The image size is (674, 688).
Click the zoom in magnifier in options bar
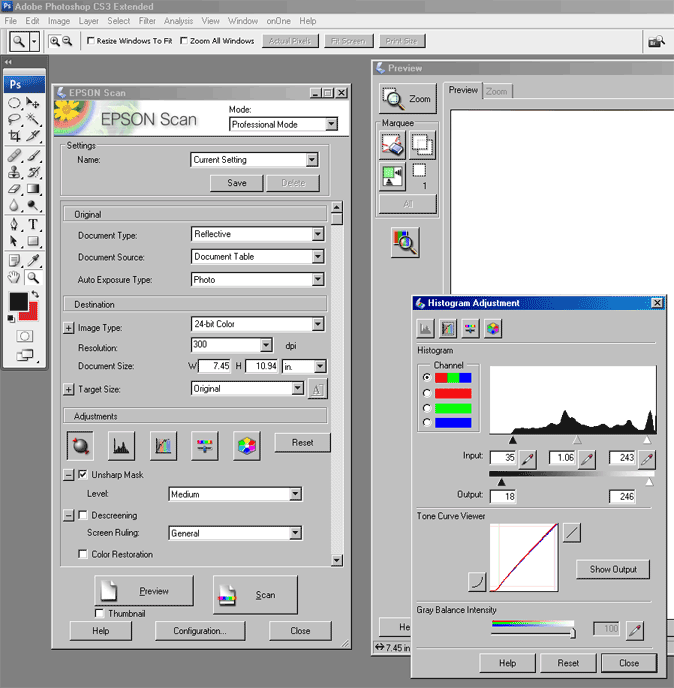pos(54,41)
